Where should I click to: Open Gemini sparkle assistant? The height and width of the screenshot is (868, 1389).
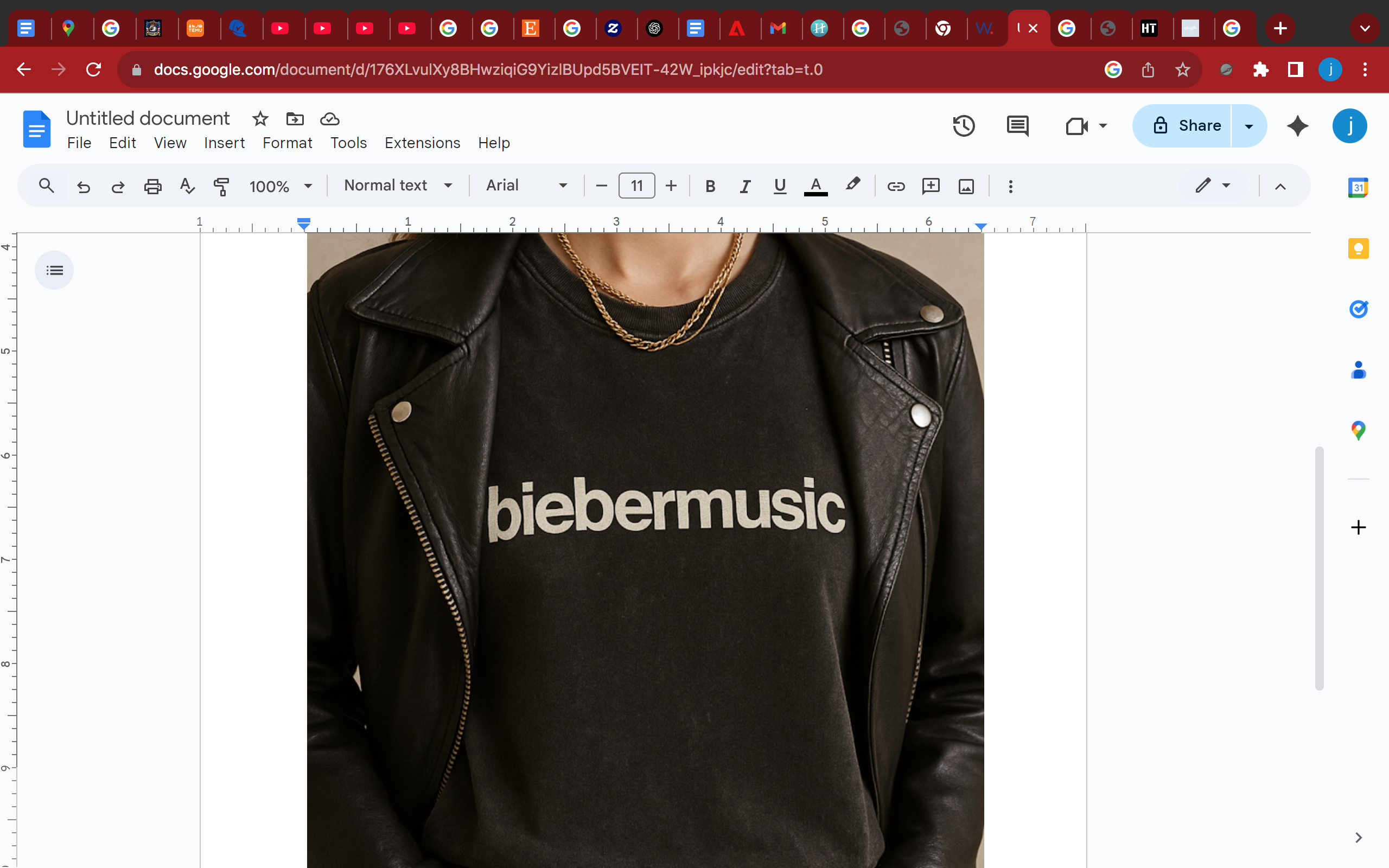(1298, 126)
